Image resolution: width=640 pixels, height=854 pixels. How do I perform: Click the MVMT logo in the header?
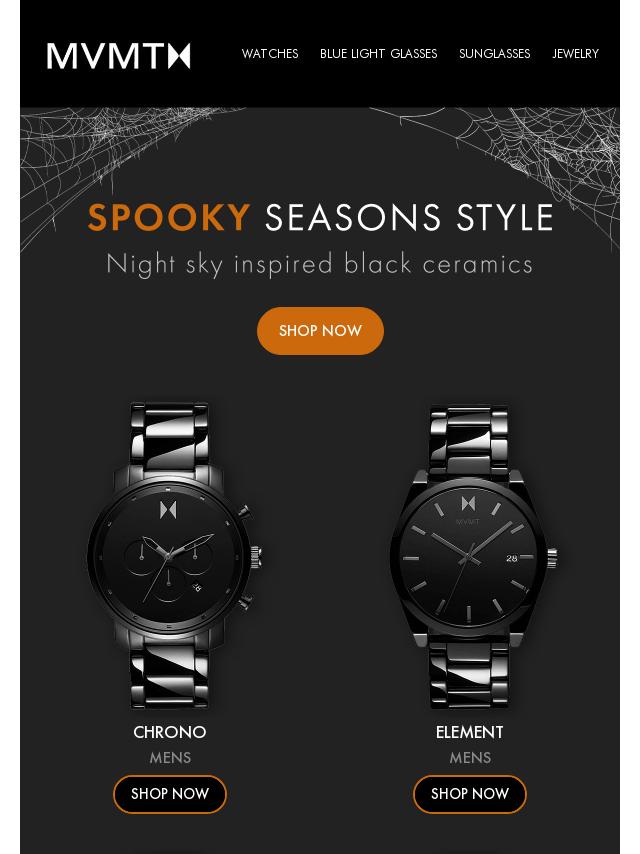click(x=118, y=56)
